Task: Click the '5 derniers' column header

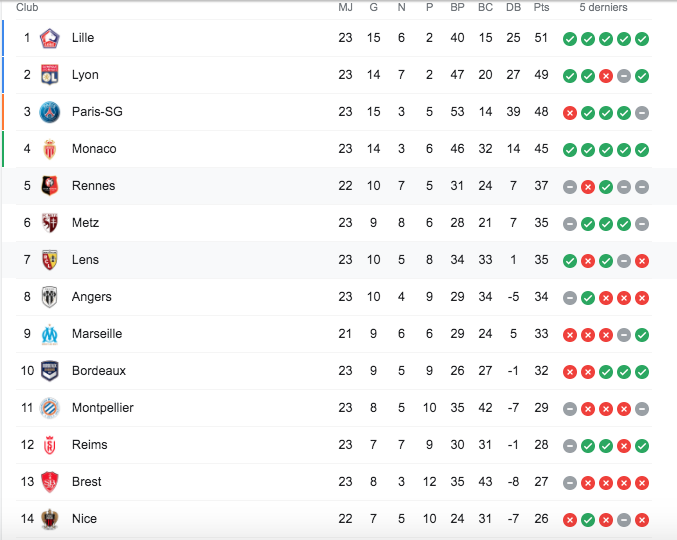Action: point(604,8)
